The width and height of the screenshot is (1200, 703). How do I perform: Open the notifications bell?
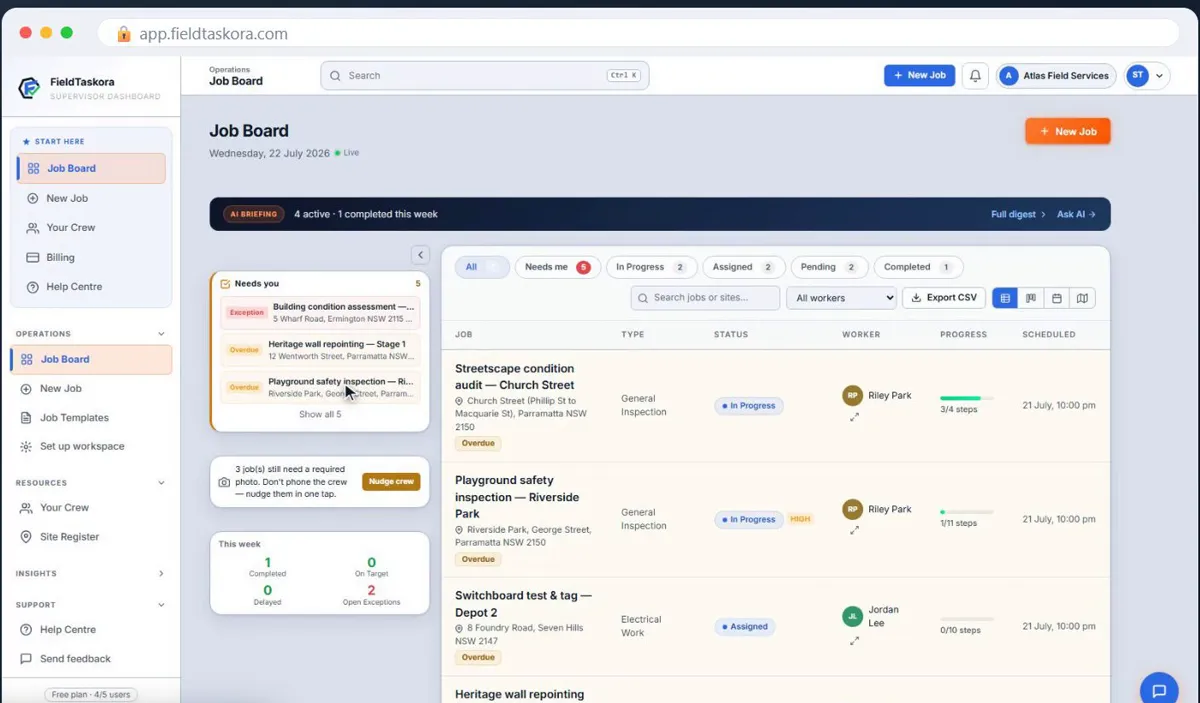pyautogui.click(x=975, y=76)
